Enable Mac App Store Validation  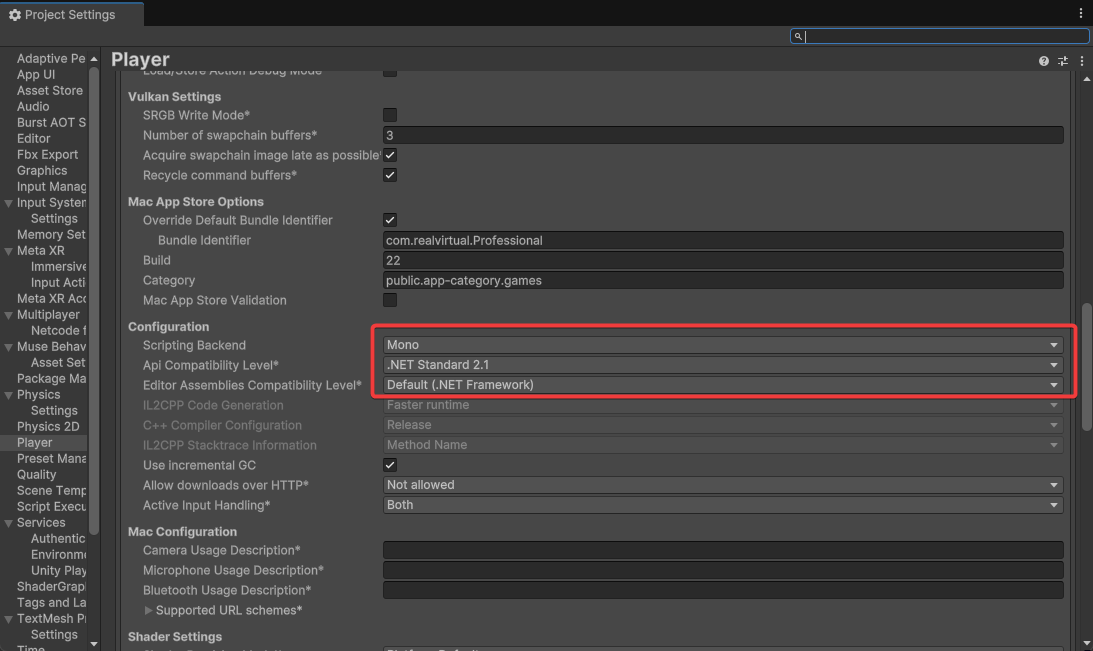pyautogui.click(x=390, y=300)
